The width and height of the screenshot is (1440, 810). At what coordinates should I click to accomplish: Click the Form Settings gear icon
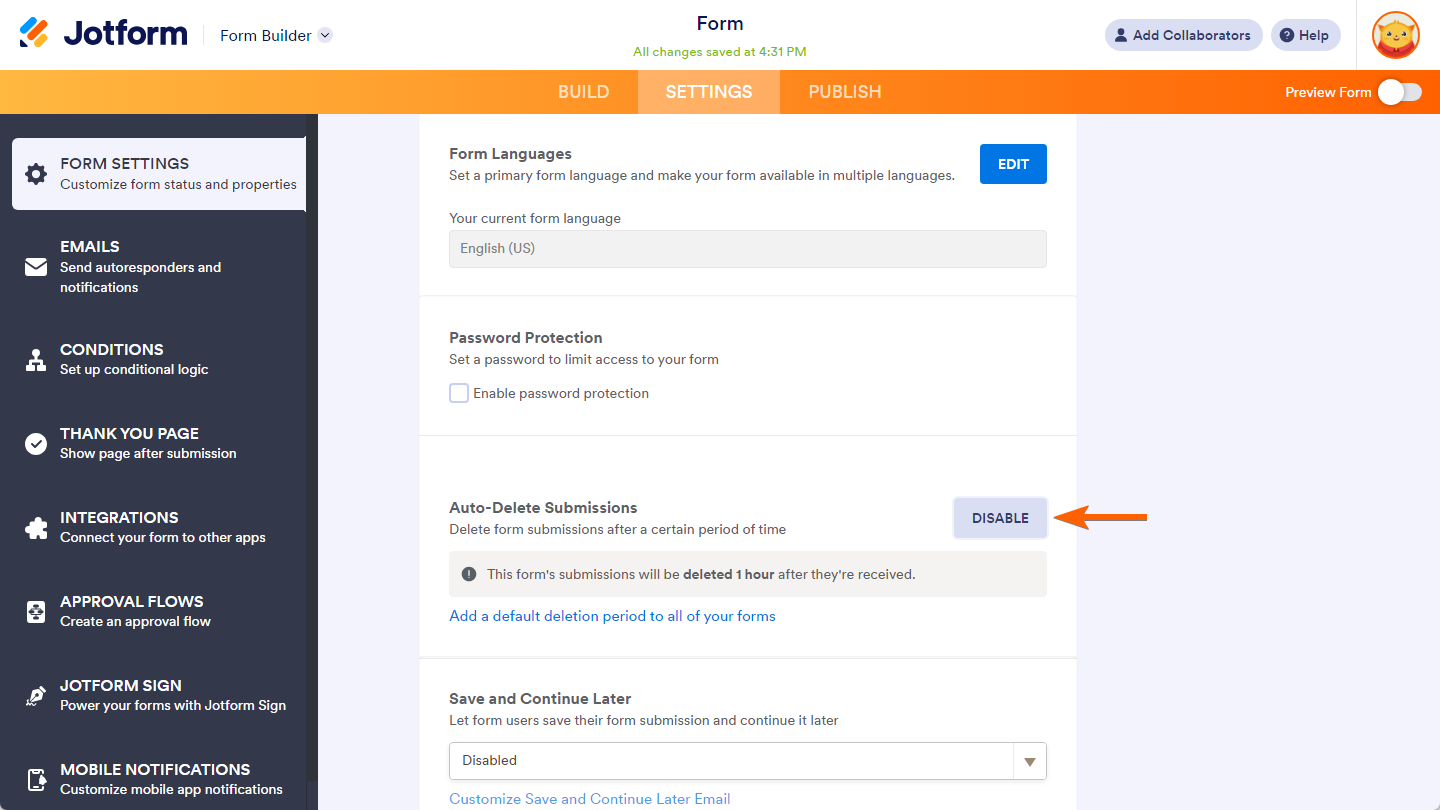(x=36, y=174)
